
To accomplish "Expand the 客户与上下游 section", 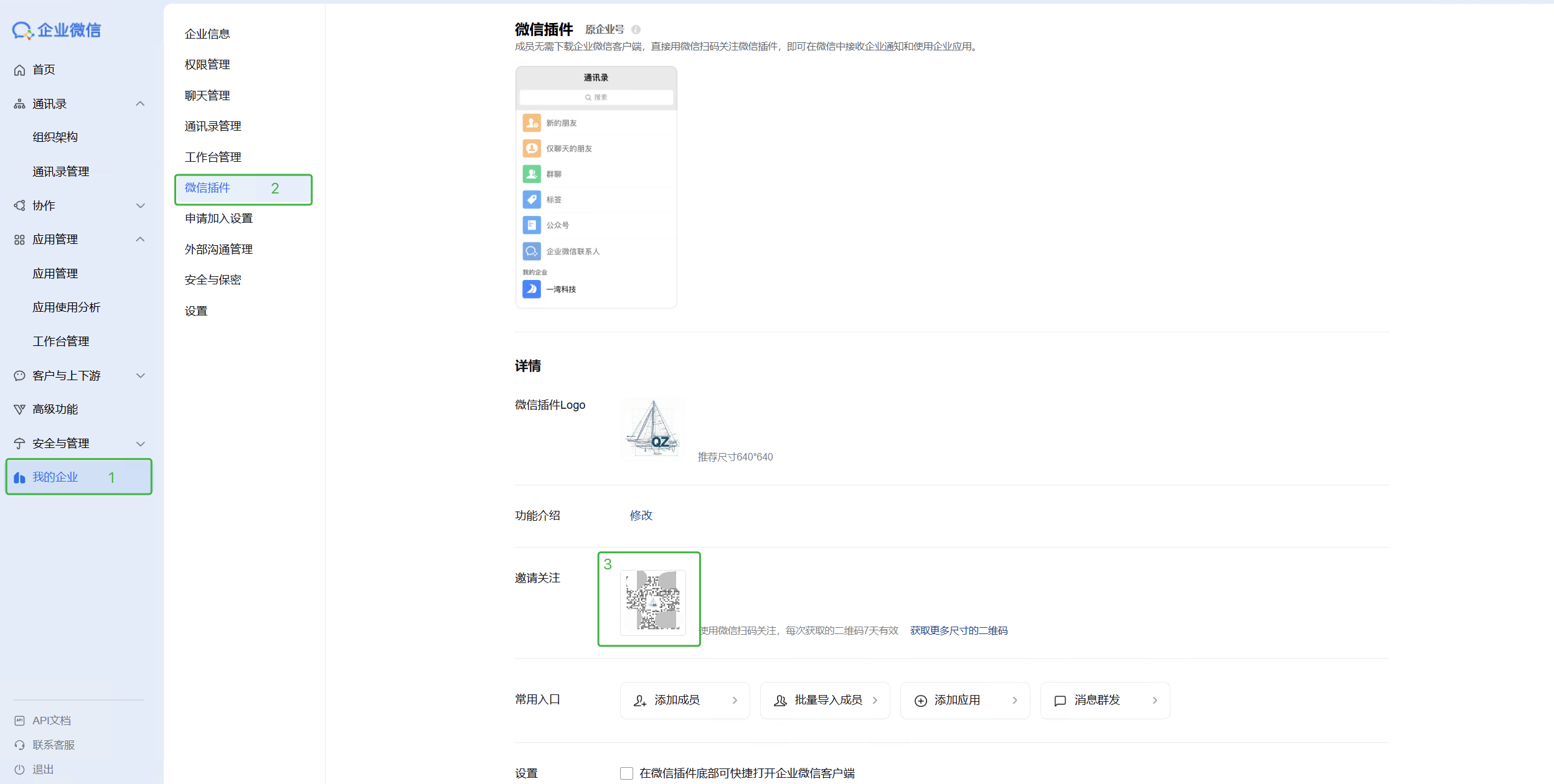I will pos(140,375).
